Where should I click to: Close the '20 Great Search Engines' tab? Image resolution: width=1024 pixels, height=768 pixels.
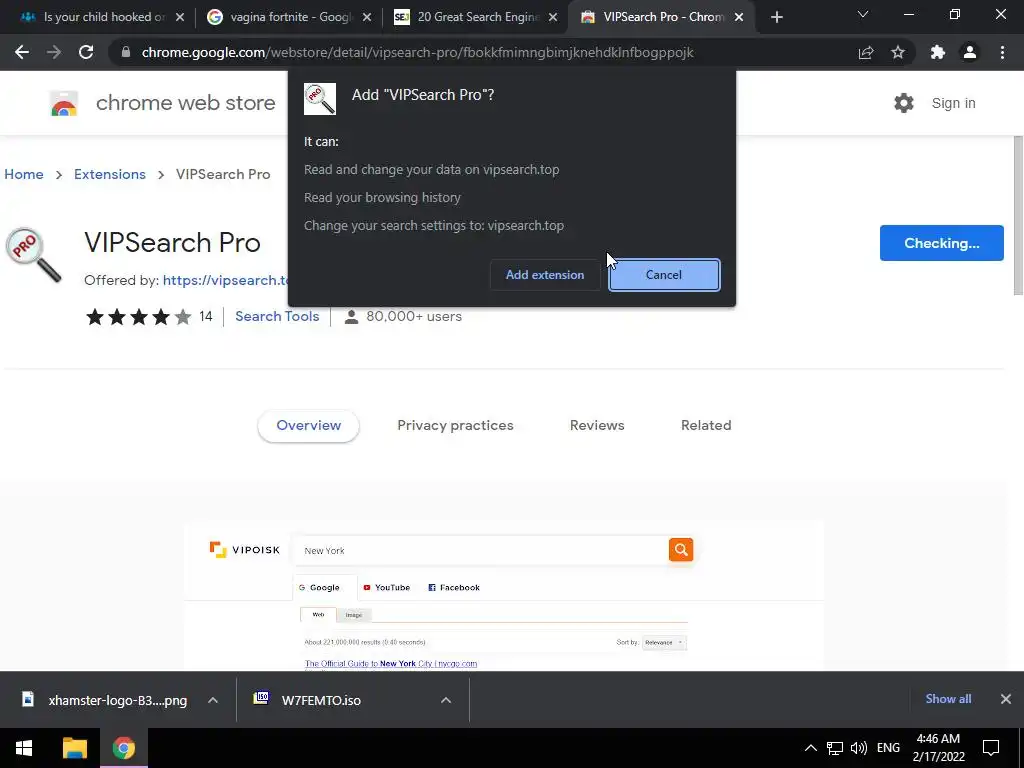pos(553,17)
